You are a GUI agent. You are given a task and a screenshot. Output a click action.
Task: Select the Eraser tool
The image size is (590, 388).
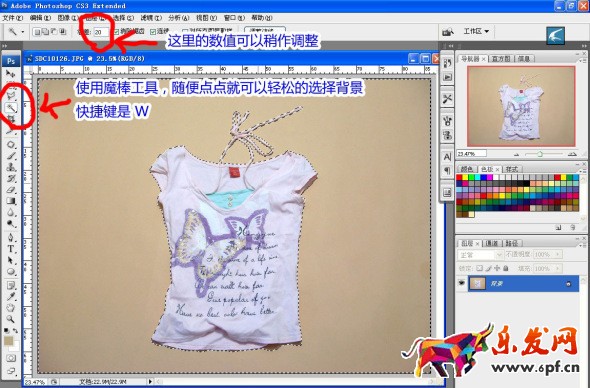[x=11, y=190]
